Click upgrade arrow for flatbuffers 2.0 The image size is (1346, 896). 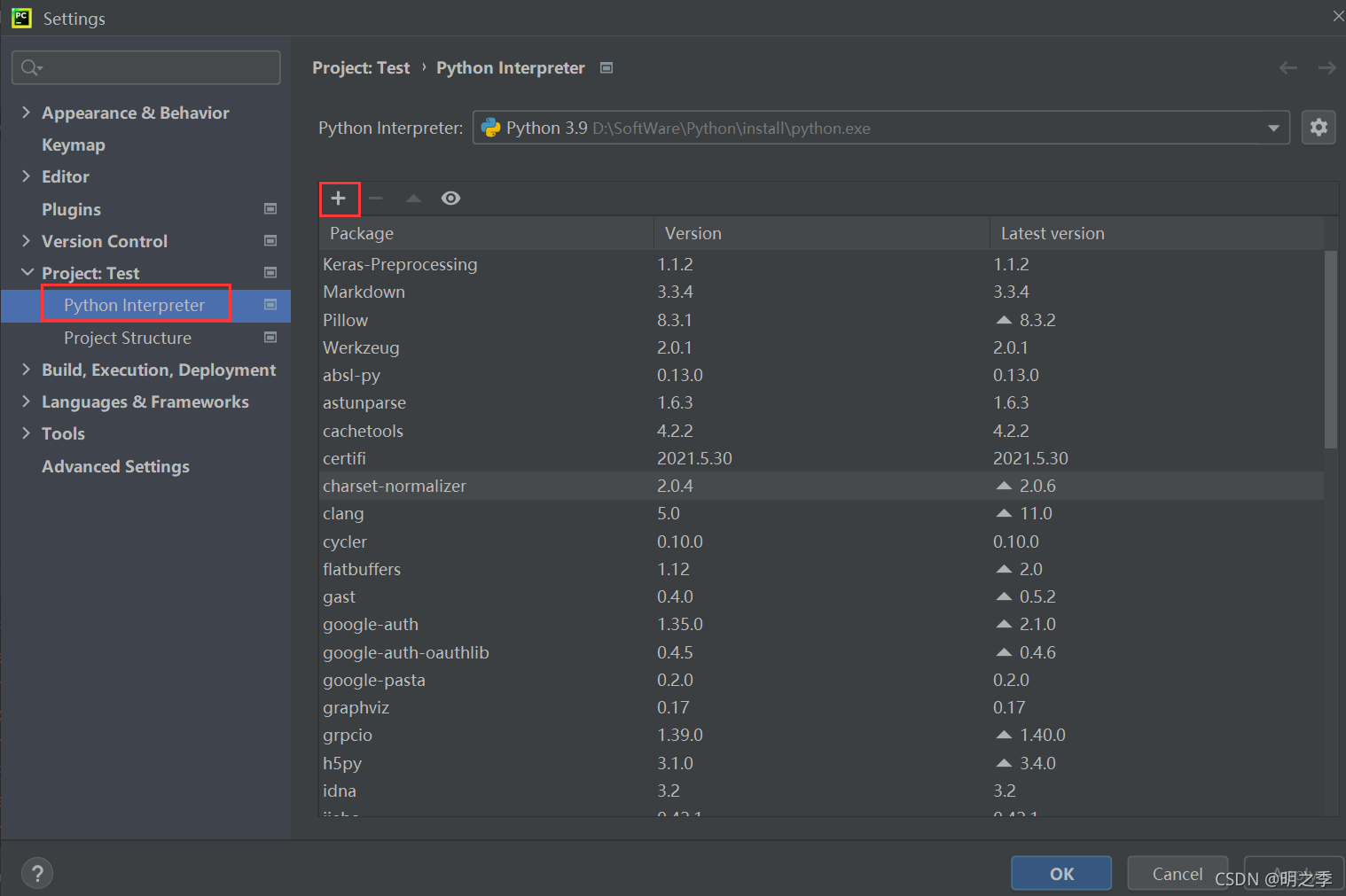(x=1004, y=569)
